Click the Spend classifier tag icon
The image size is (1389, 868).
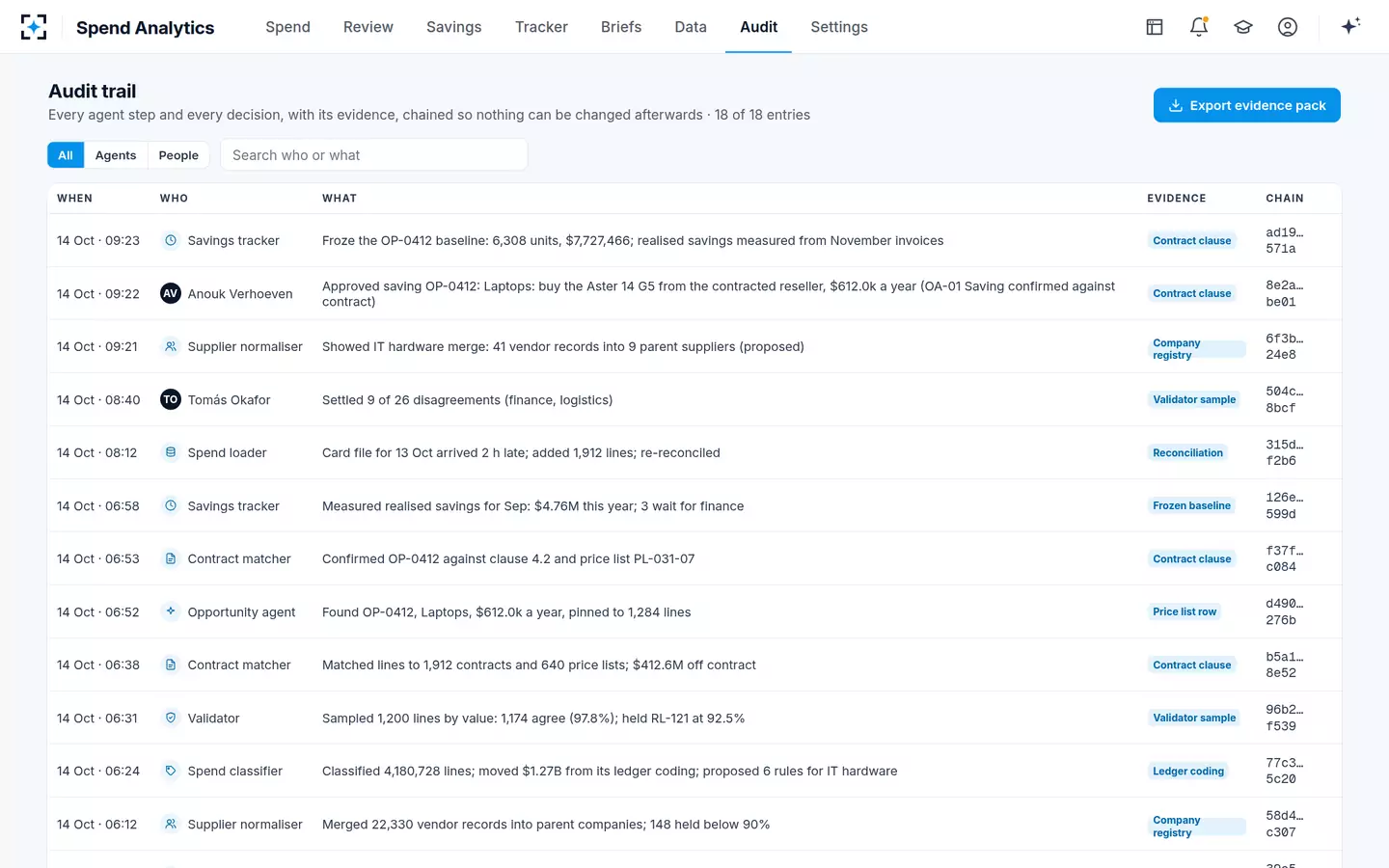171,771
